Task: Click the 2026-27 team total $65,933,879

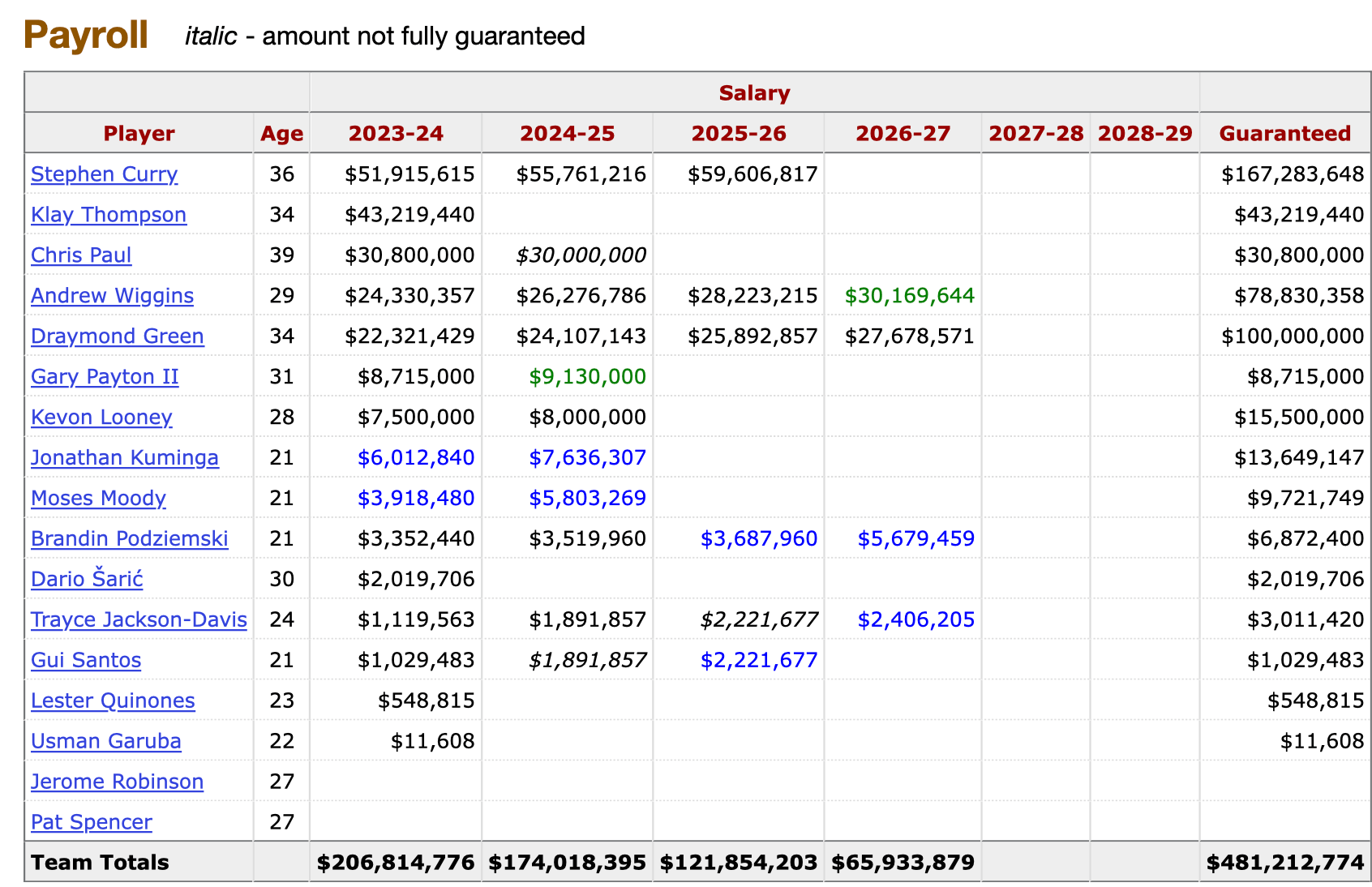Action: pos(903,863)
